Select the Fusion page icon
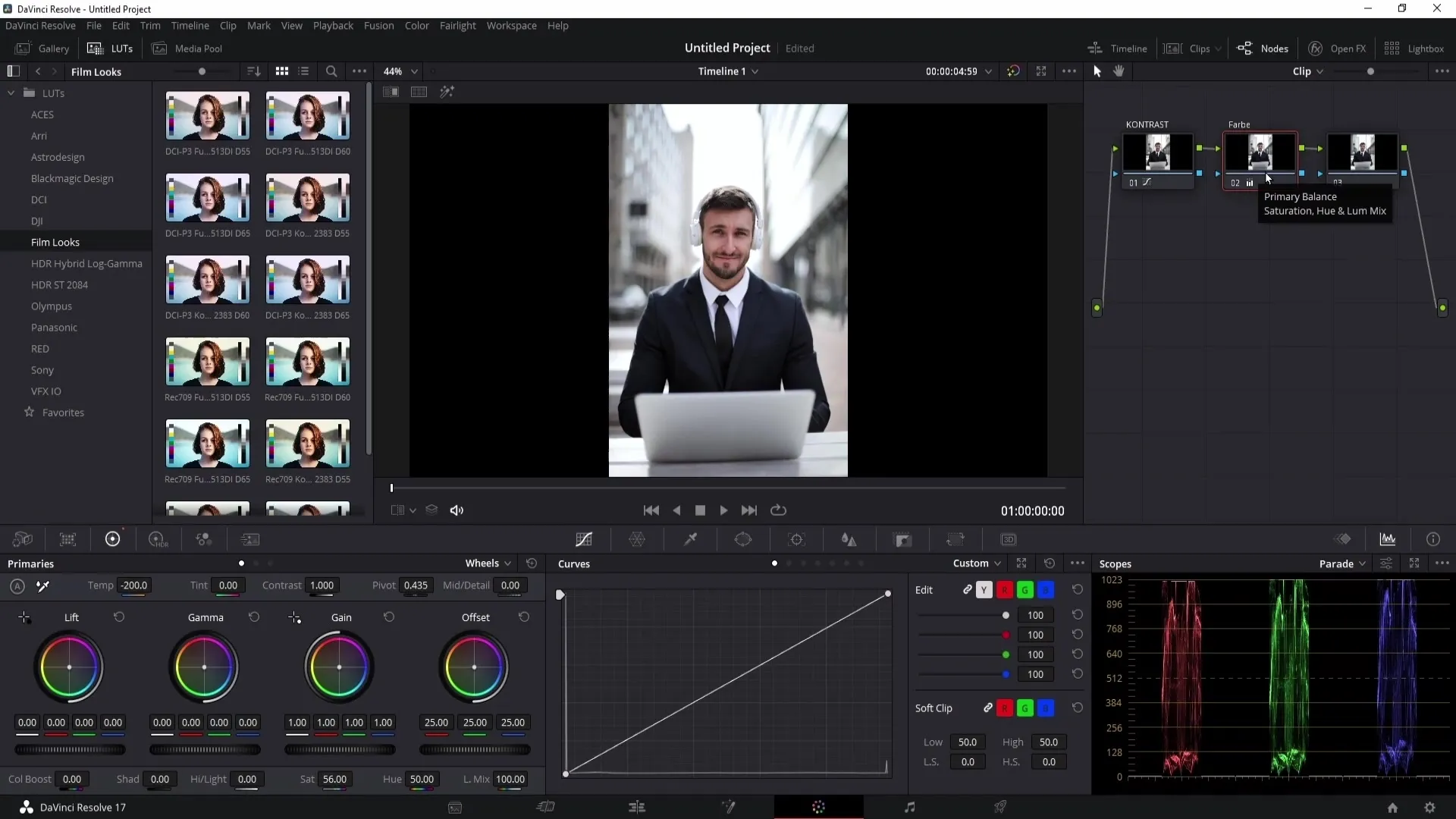This screenshot has width=1456, height=819. click(728, 807)
